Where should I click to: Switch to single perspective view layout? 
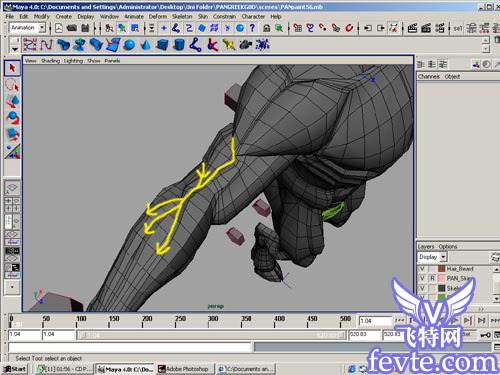point(12,188)
